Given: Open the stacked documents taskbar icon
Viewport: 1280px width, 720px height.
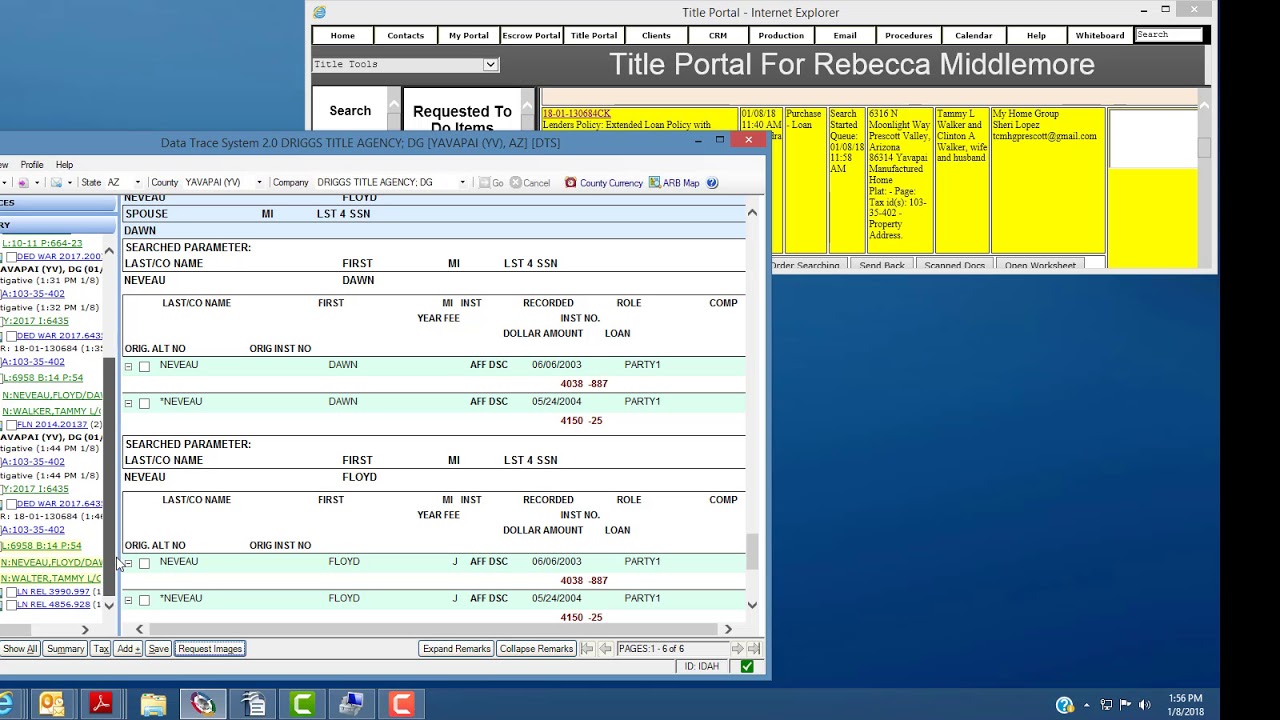Looking at the screenshot, I should [253, 704].
